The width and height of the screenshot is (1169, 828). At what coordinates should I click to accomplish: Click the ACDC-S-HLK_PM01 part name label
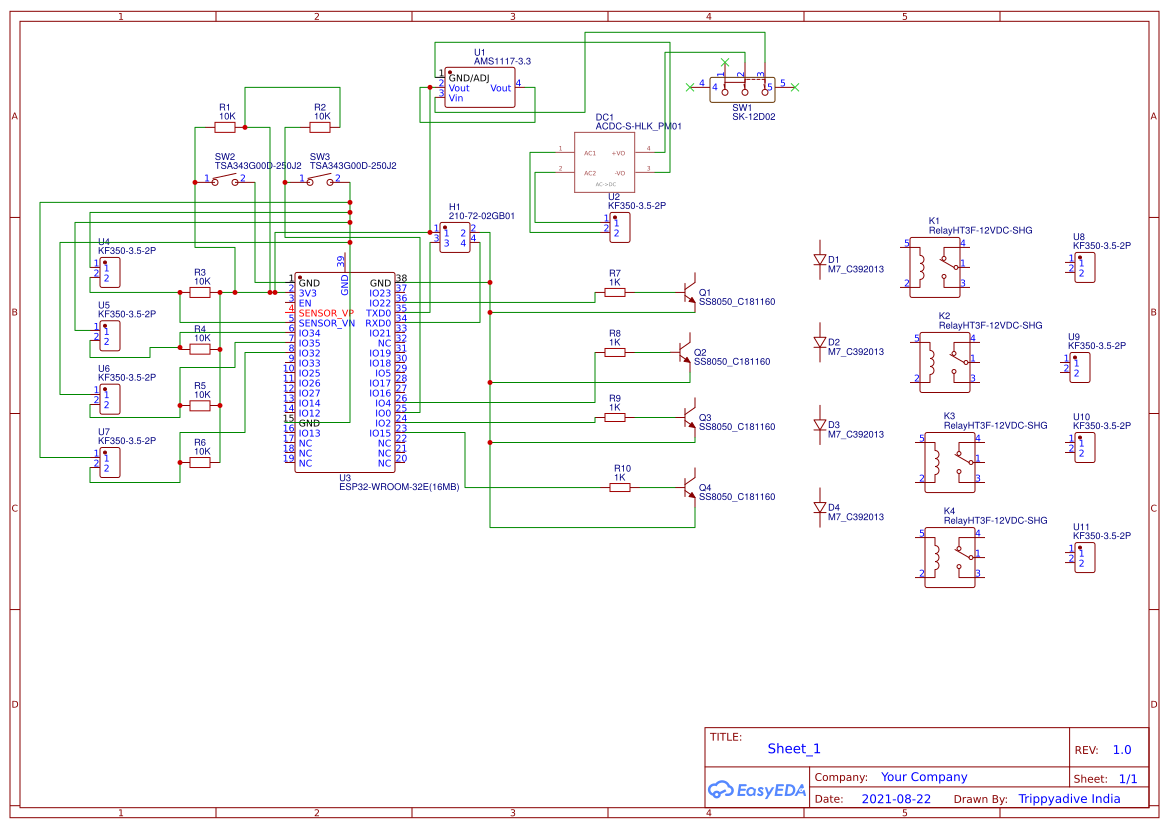coord(638,126)
